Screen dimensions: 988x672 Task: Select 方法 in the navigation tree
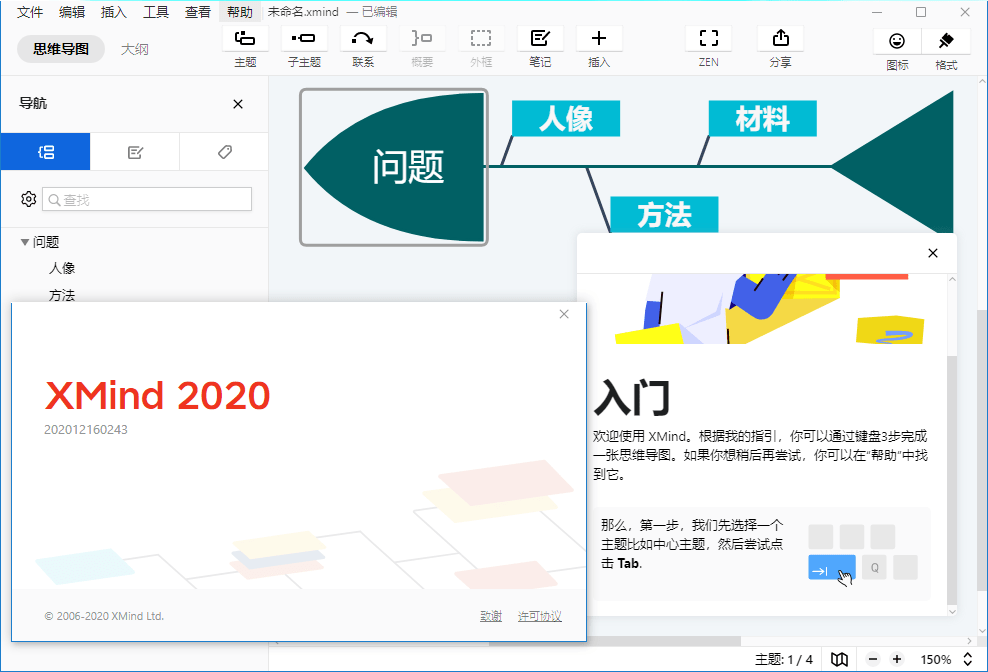coord(62,295)
